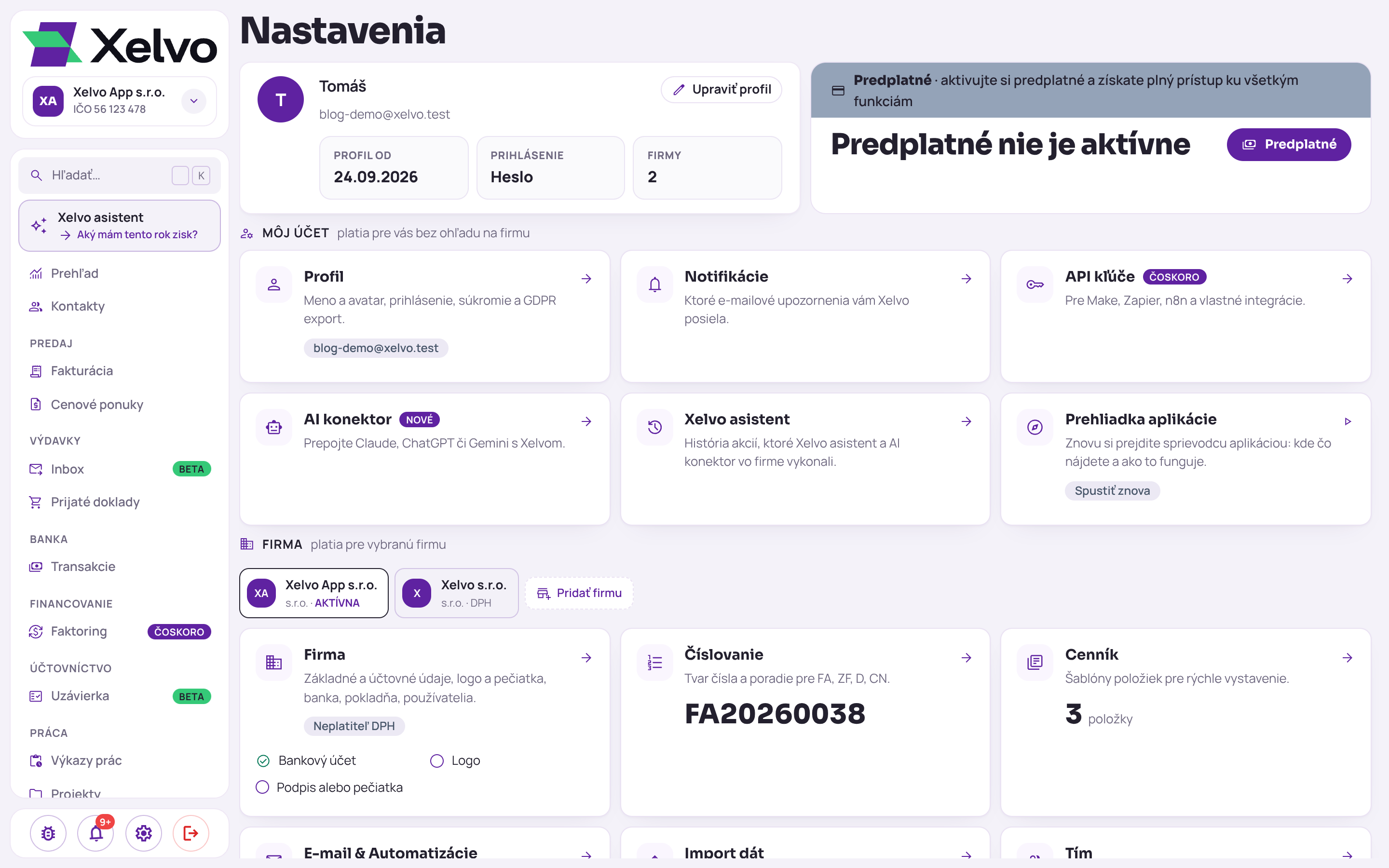The width and height of the screenshot is (1389, 868).
Task: Click the 3 položky count on Cenník
Action: (1099, 715)
